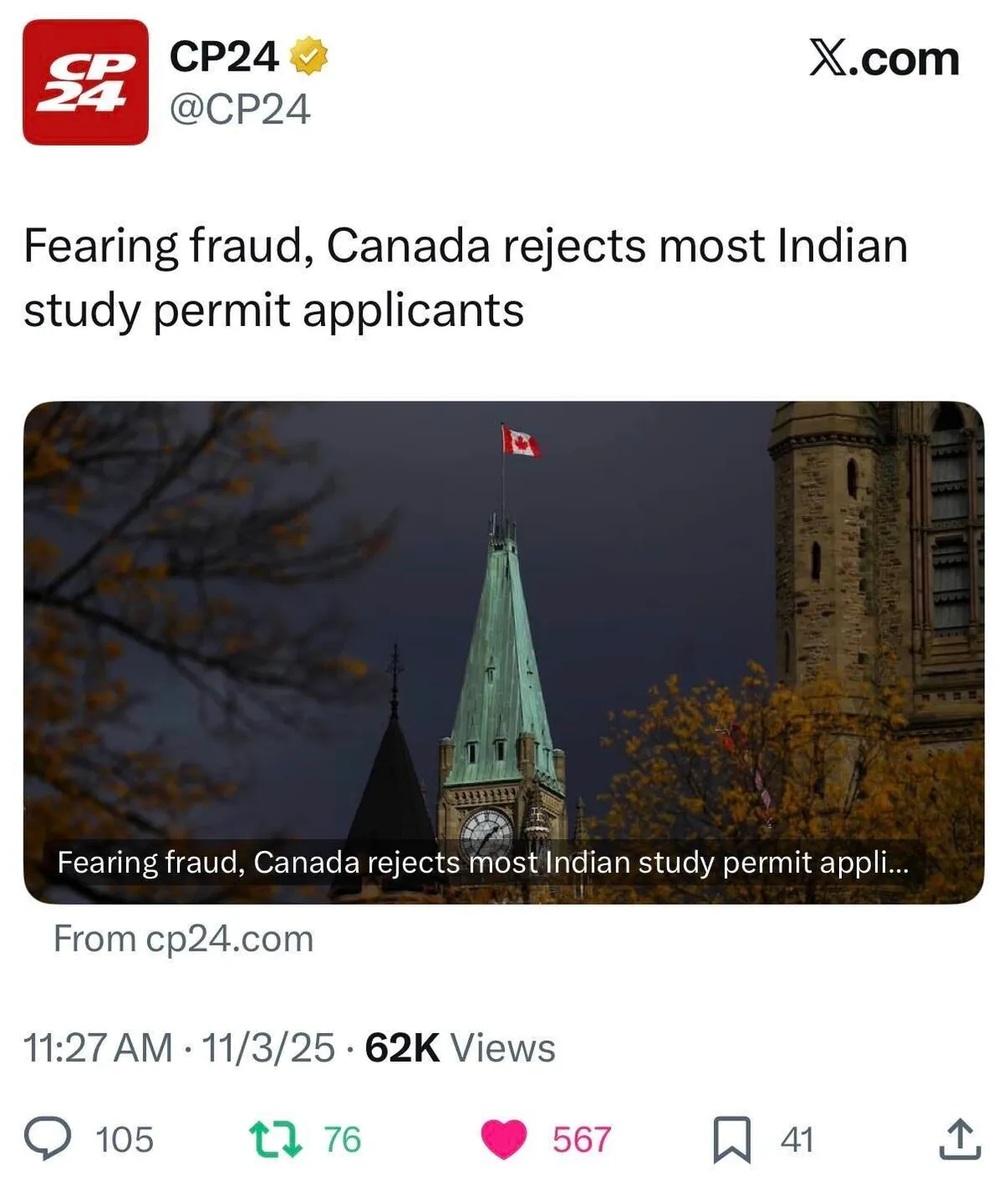Click the 11:27 AM timestamp
This screenshot has width=1008, height=1202.
coord(97,1047)
